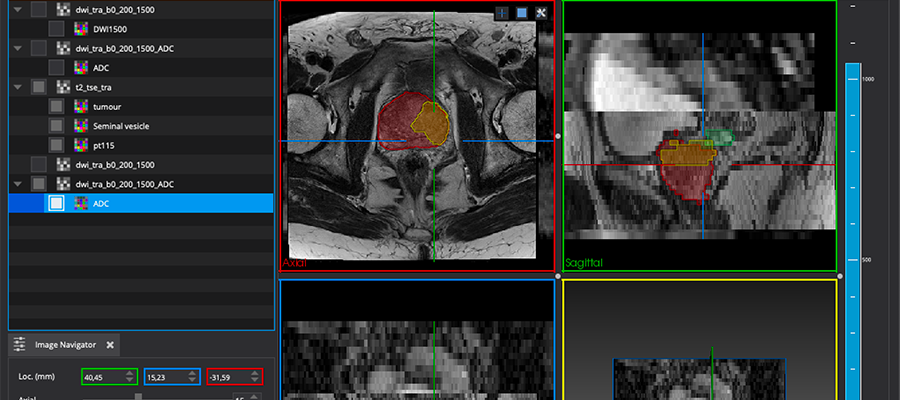The width and height of the screenshot is (900, 400).
Task: Increase the 15,23 location value with up arrow
Action: (193, 373)
